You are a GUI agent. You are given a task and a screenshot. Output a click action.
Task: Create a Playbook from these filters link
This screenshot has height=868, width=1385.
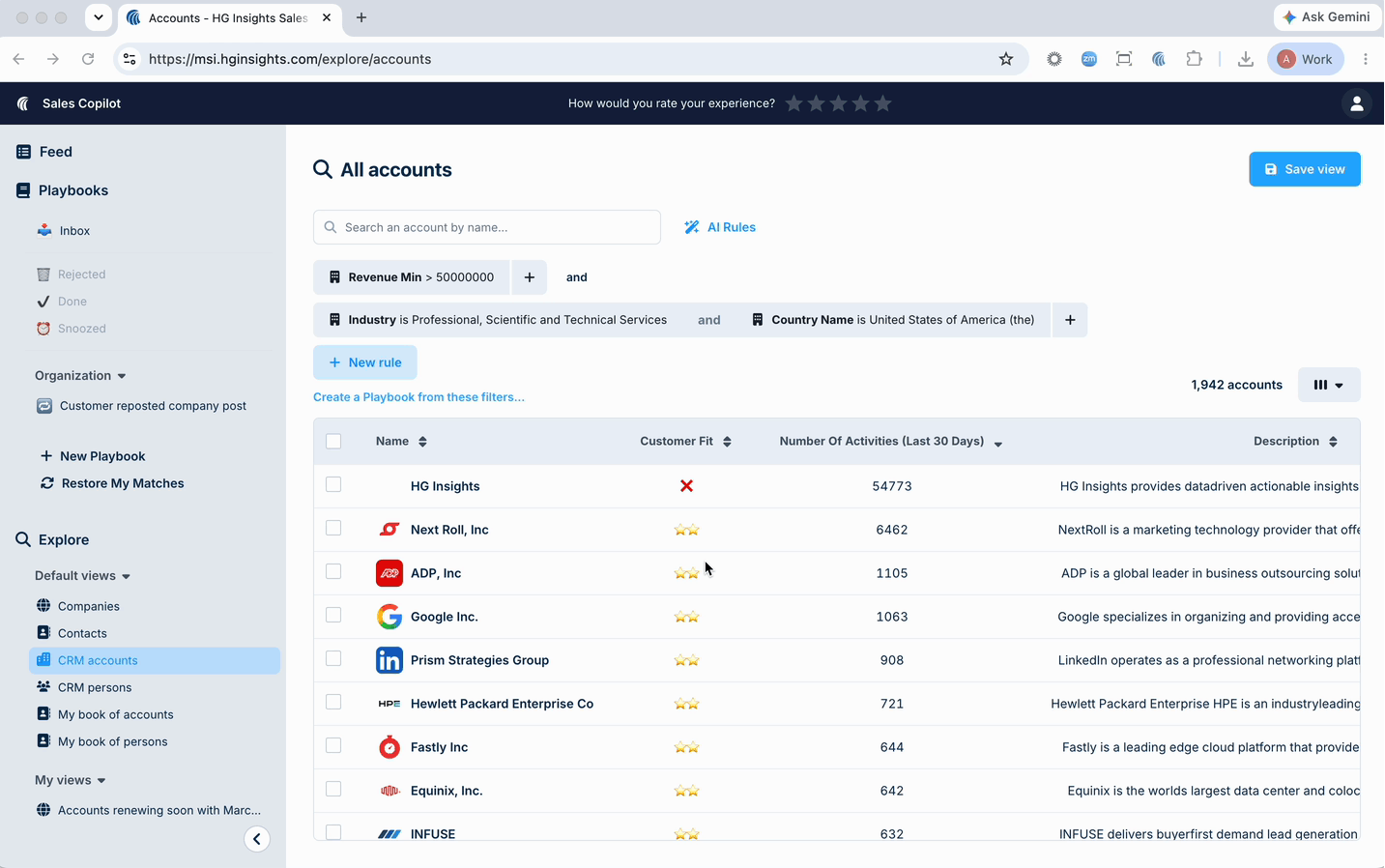[x=418, y=397]
